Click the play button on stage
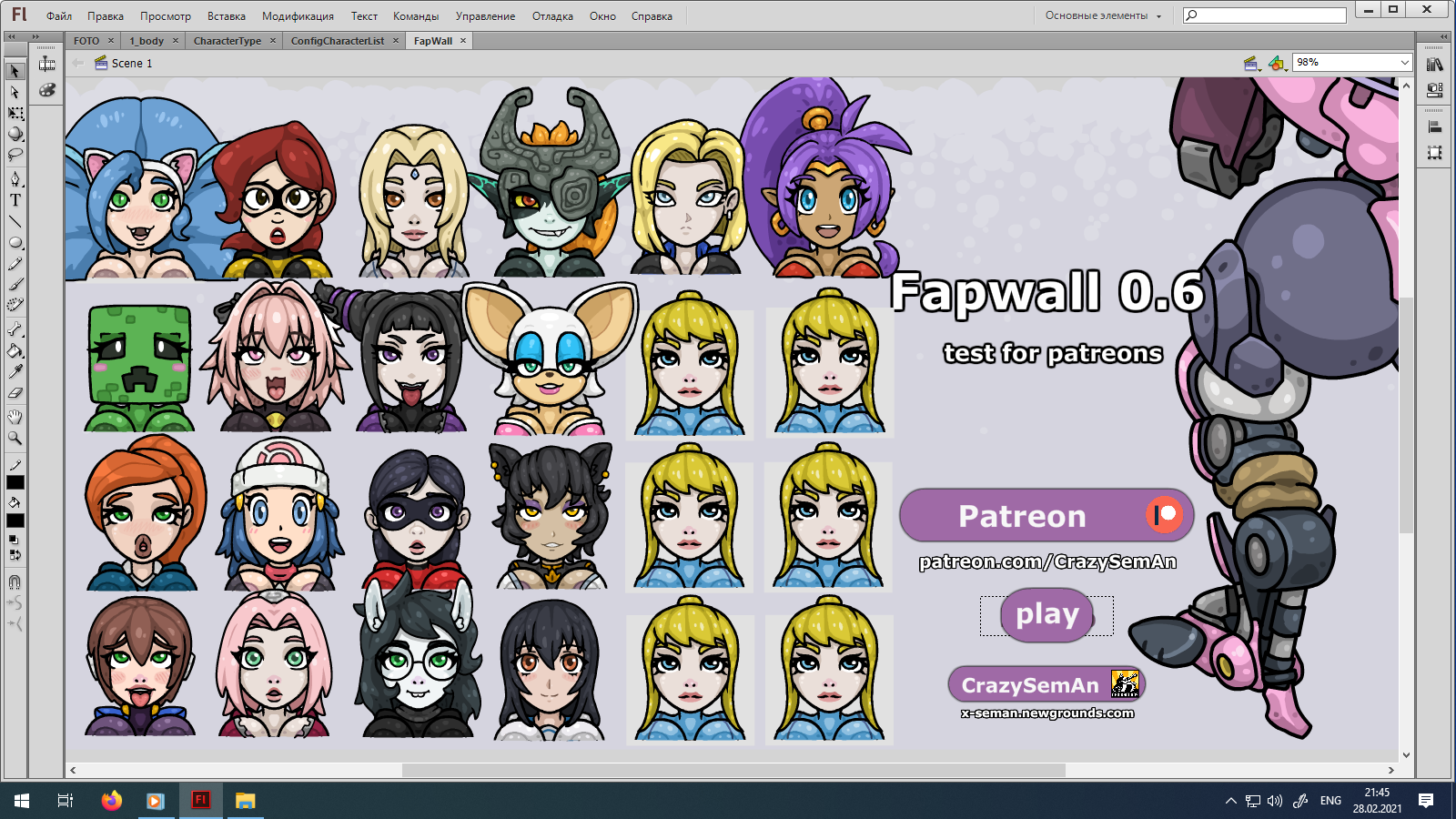This screenshot has height=819, width=1456. 1047,615
